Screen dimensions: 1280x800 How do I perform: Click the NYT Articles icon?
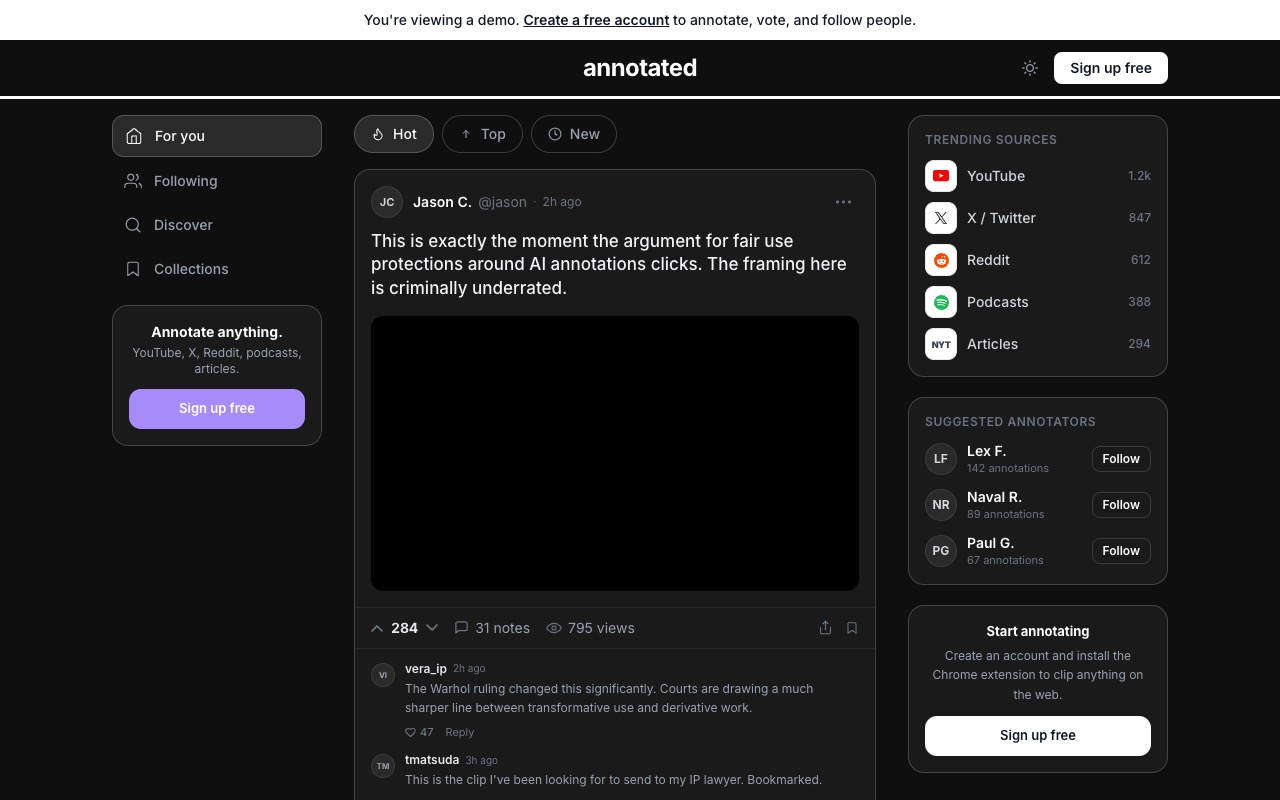tap(941, 344)
